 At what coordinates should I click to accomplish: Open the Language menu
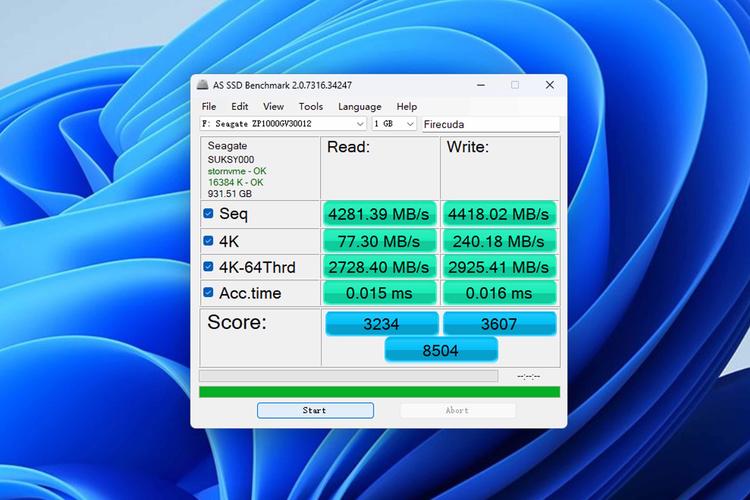[359, 107]
